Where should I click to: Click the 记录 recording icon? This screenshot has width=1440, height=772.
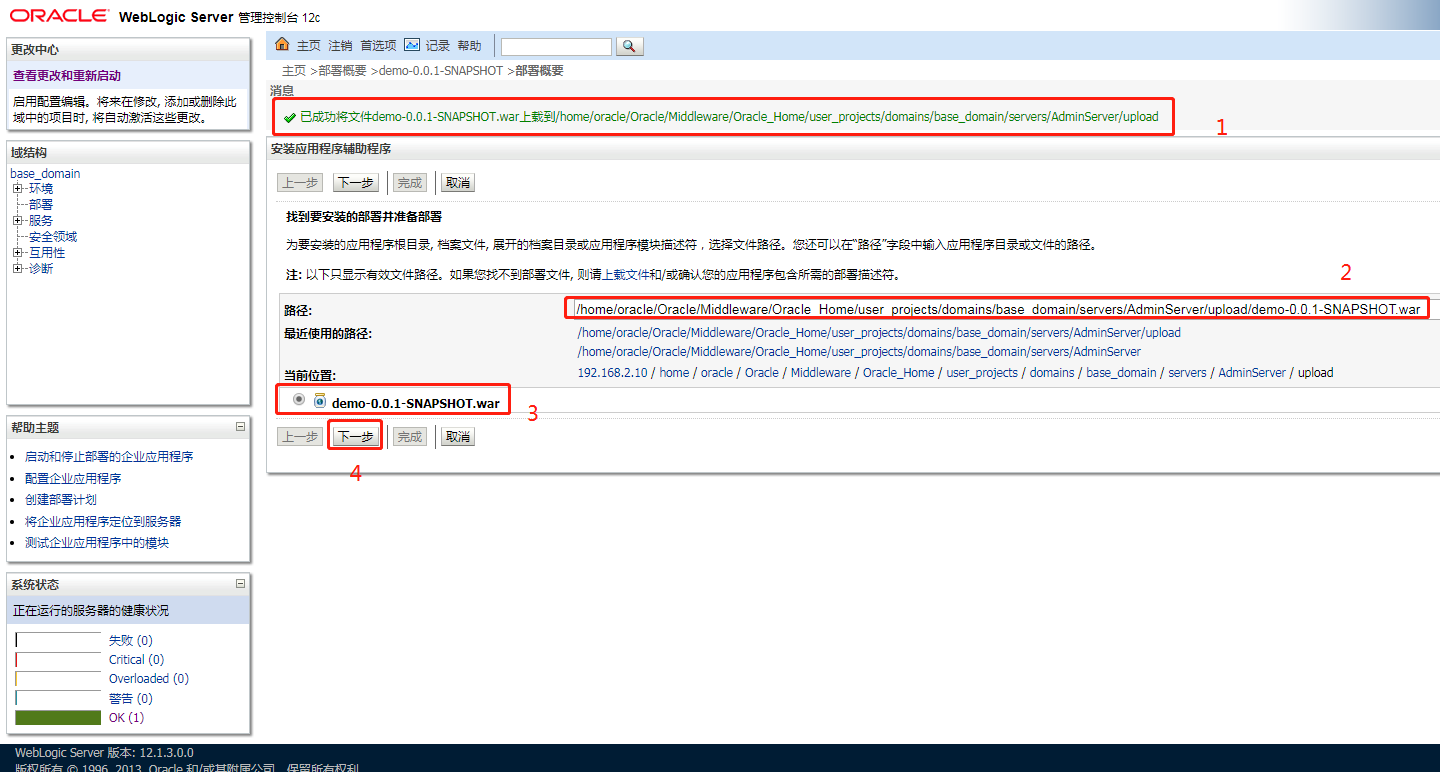pyautogui.click(x=412, y=45)
